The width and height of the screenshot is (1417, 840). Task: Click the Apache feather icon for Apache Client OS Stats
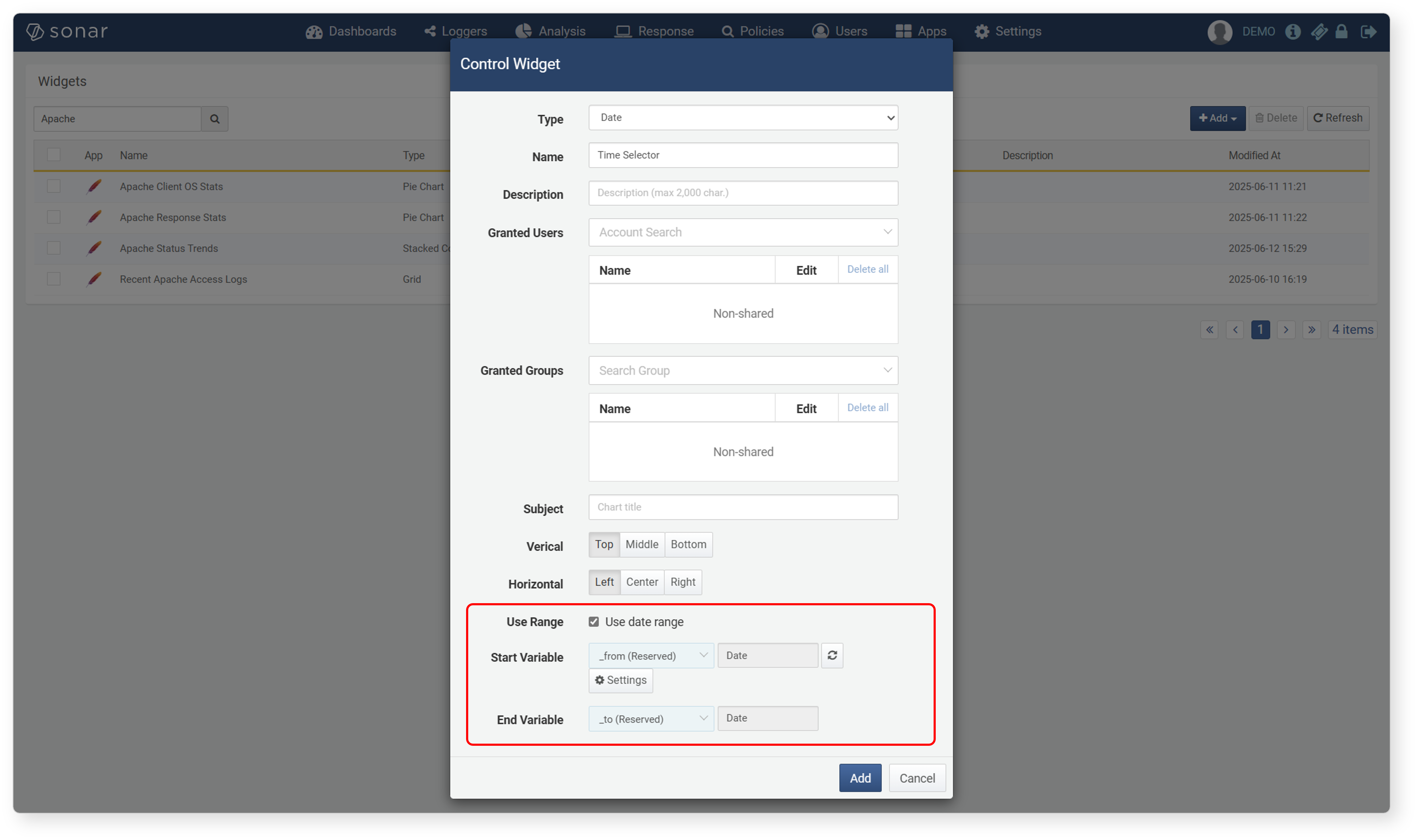coord(94,186)
